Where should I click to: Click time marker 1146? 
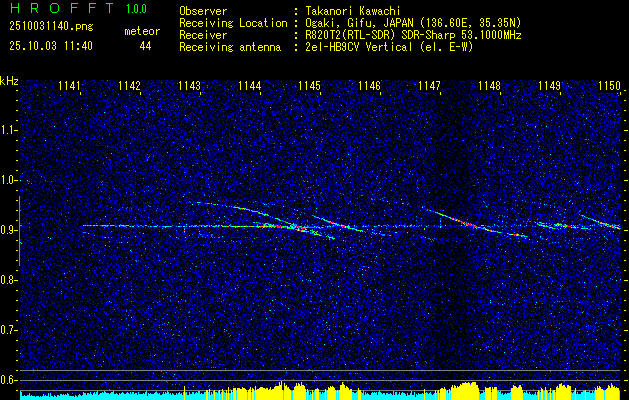tap(369, 85)
